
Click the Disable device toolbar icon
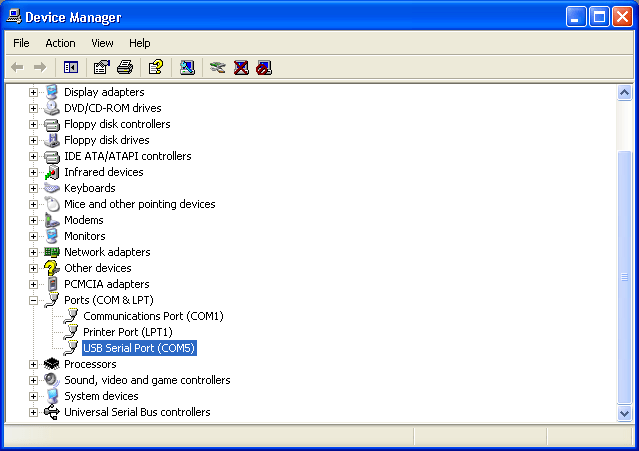point(264,67)
